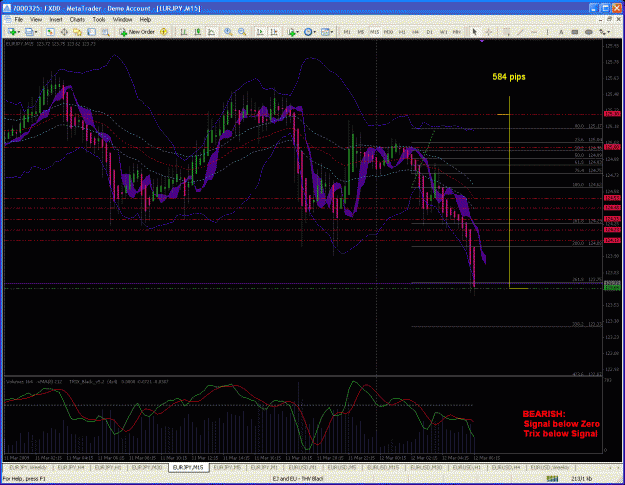This screenshot has width=625, height=485.
Task: Select the MN timeframe button
Action: click(457, 32)
